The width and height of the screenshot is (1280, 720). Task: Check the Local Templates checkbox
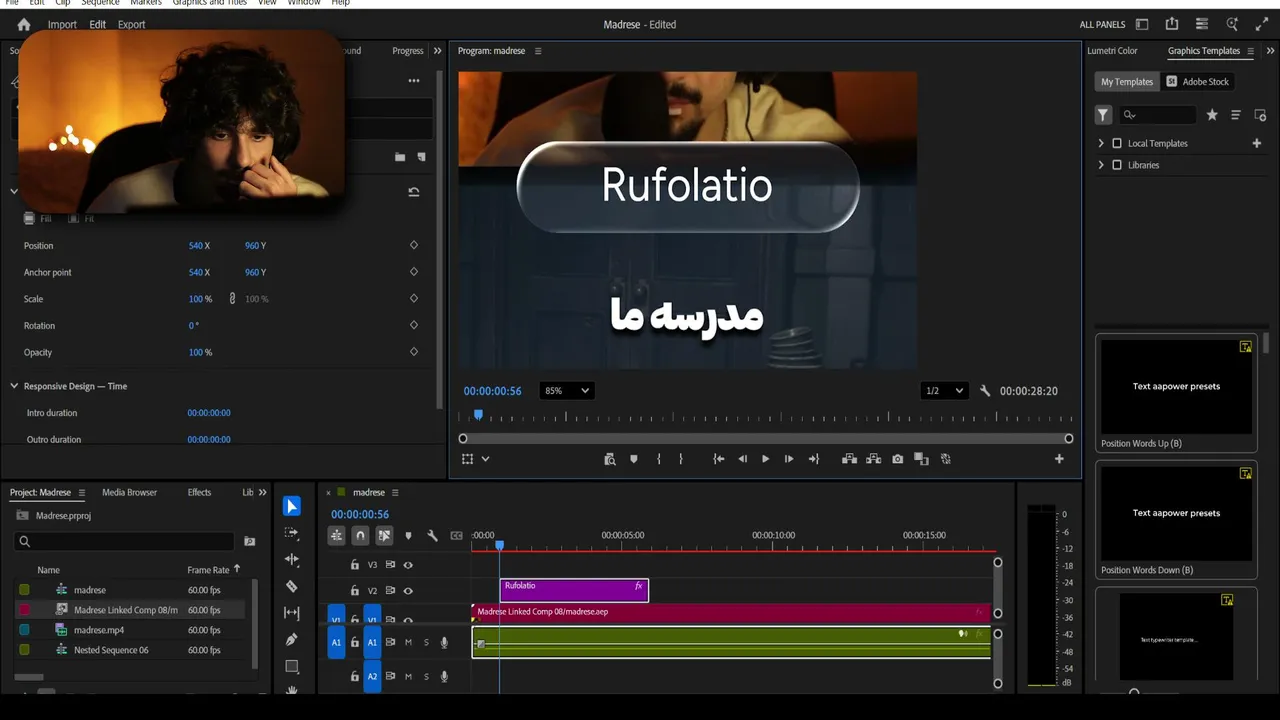coord(1117,143)
